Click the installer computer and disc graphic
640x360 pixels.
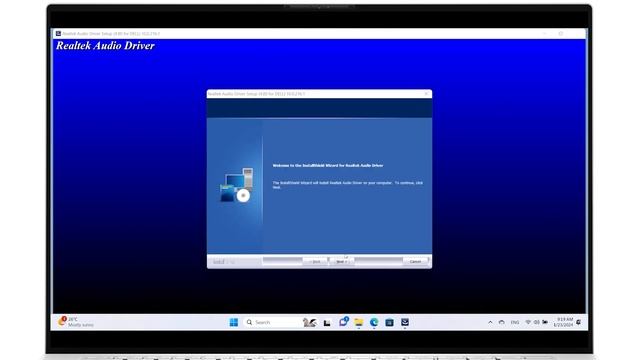[236, 185]
